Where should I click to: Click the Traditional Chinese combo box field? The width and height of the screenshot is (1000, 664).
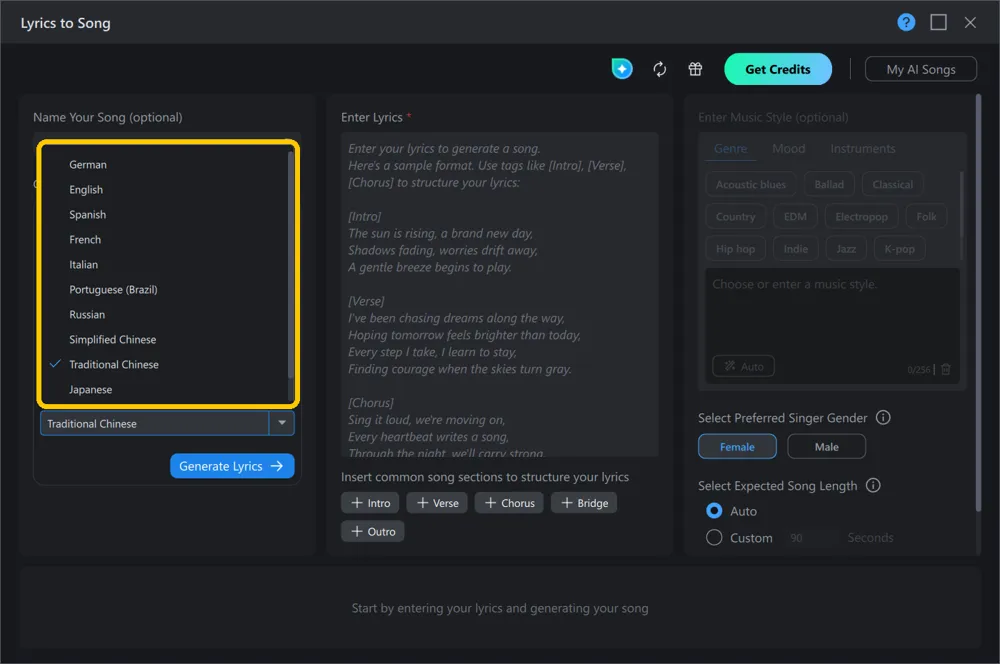(x=154, y=423)
